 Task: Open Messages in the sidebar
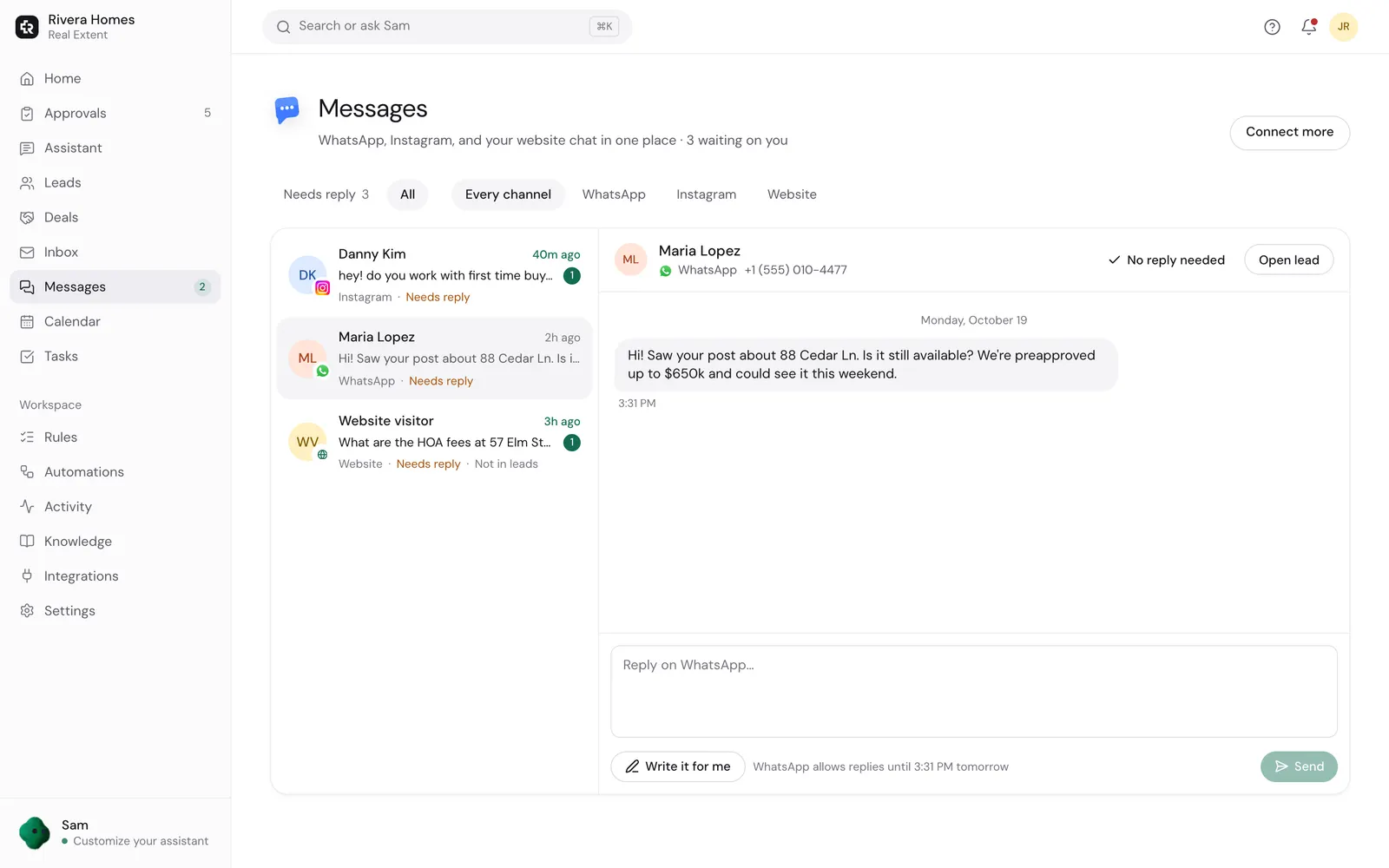(x=115, y=287)
